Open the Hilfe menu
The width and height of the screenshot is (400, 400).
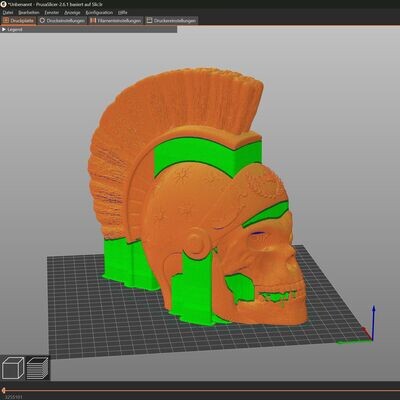click(x=123, y=13)
